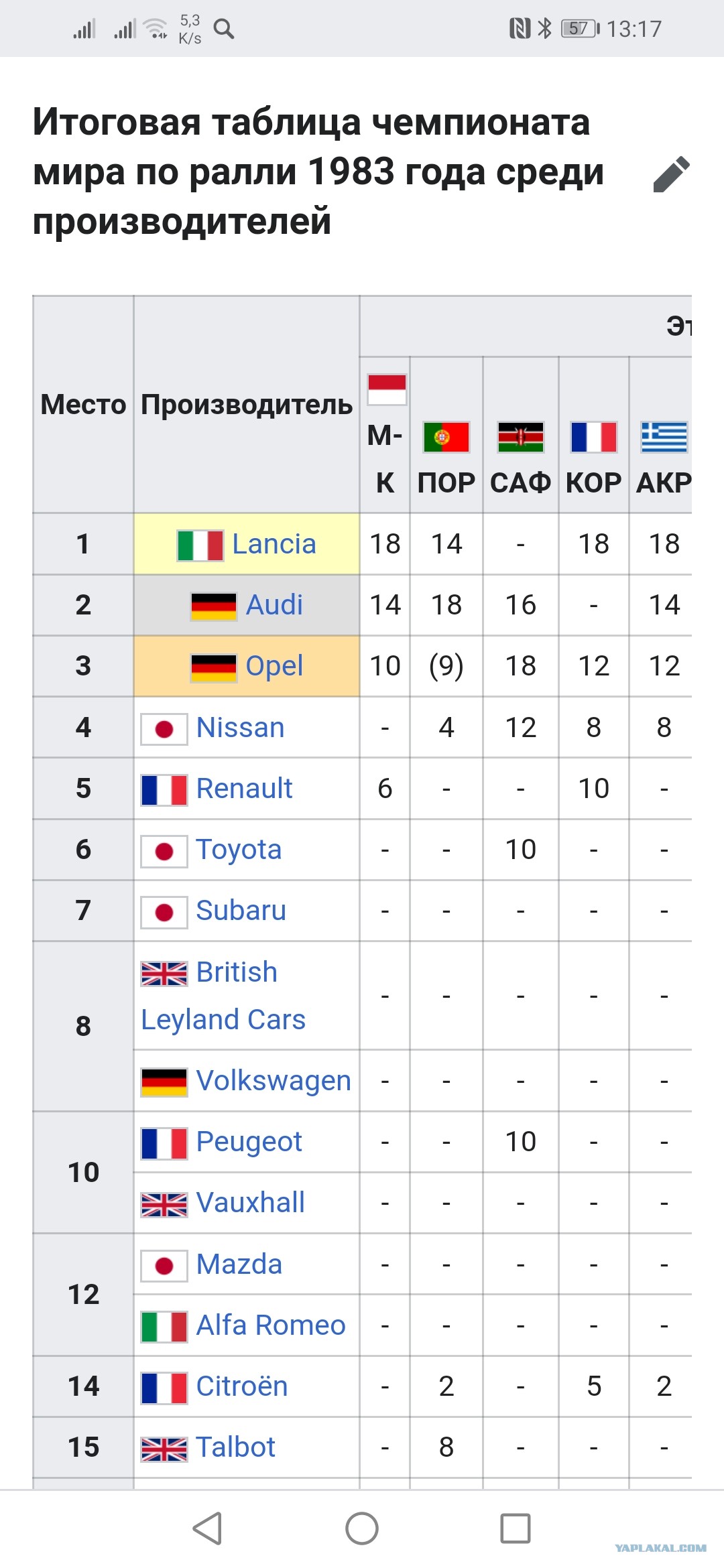The height and width of the screenshot is (1568, 724).
Task: Tap the Android home circle button
Action: click(362, 1528)
